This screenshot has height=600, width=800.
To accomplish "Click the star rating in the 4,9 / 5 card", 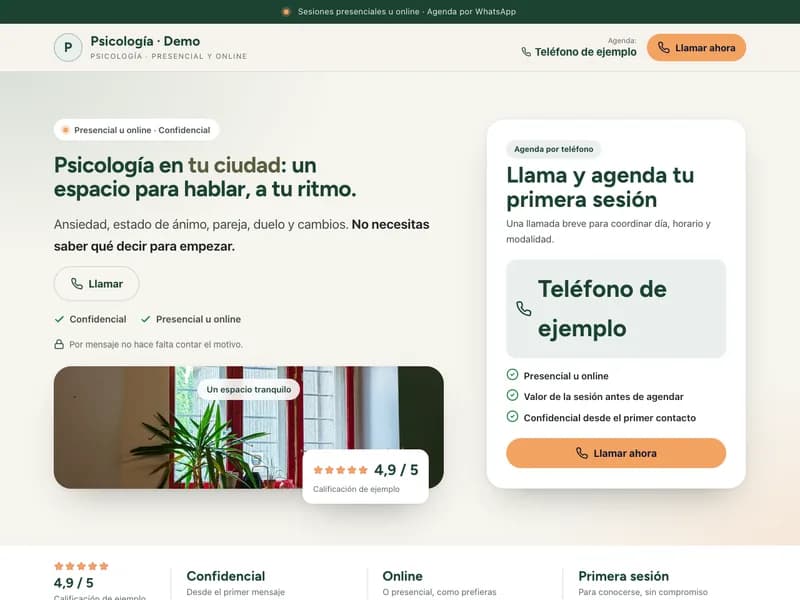I will (x=340, y=470).
